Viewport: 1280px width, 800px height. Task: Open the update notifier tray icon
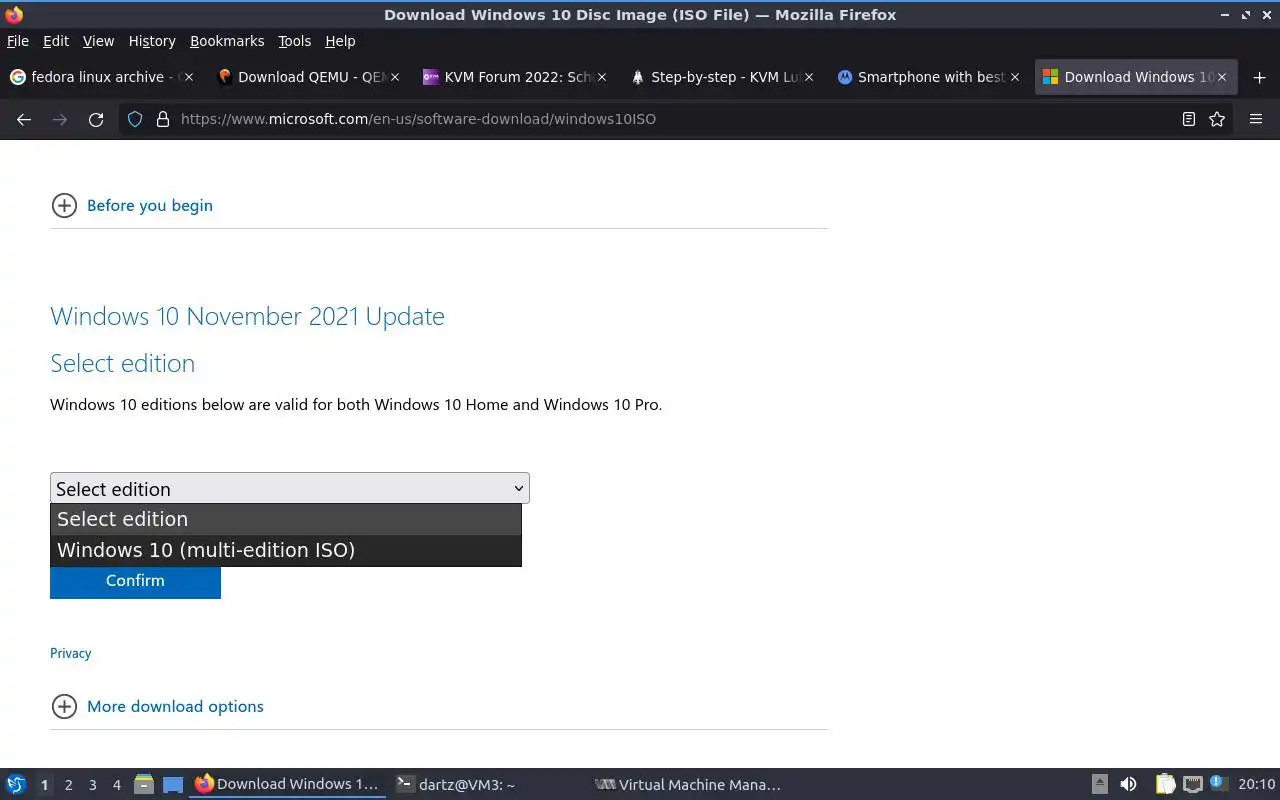pyautogui.click(x=1217, y=783)
